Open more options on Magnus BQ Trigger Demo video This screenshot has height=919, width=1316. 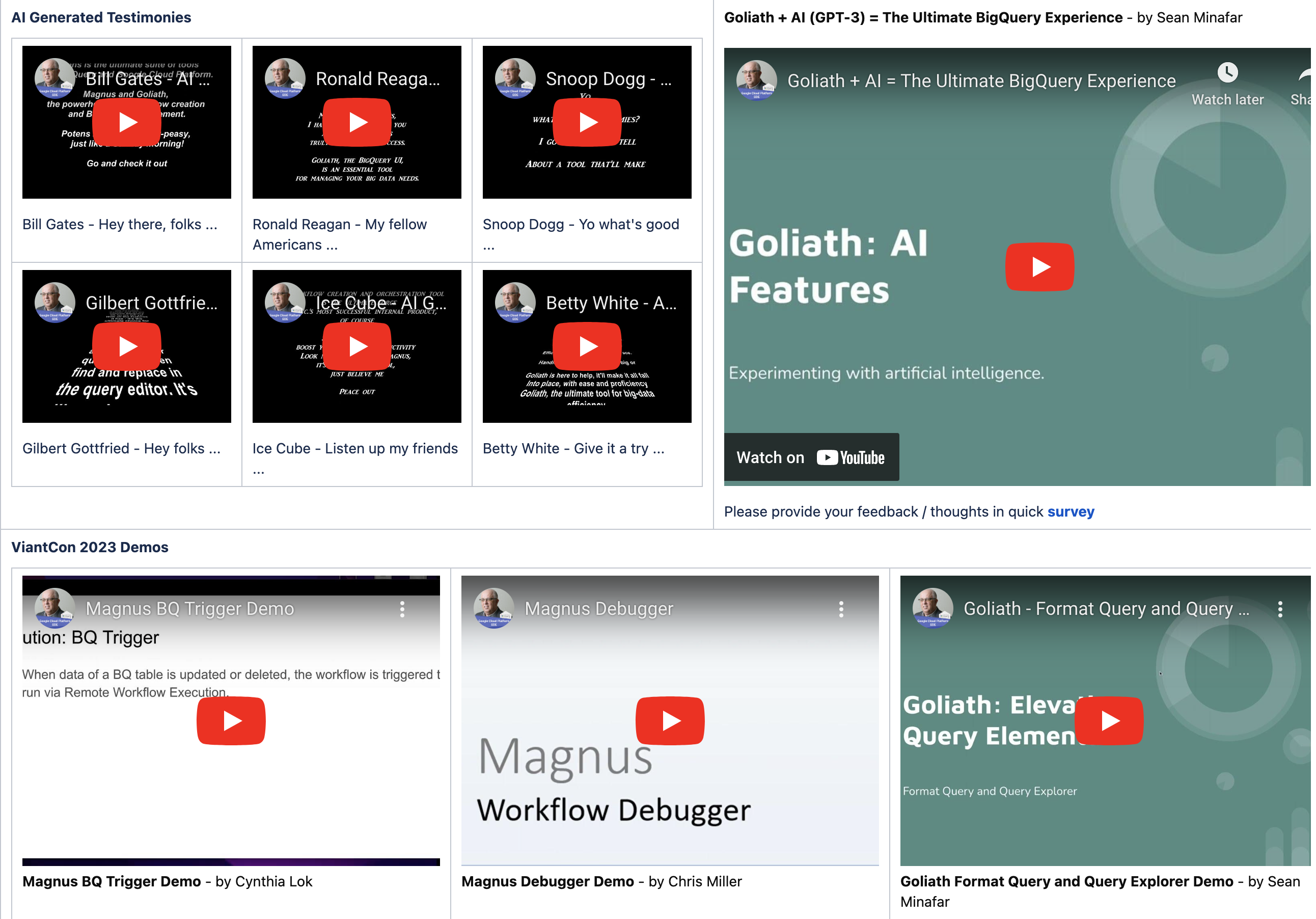point(402,609)
